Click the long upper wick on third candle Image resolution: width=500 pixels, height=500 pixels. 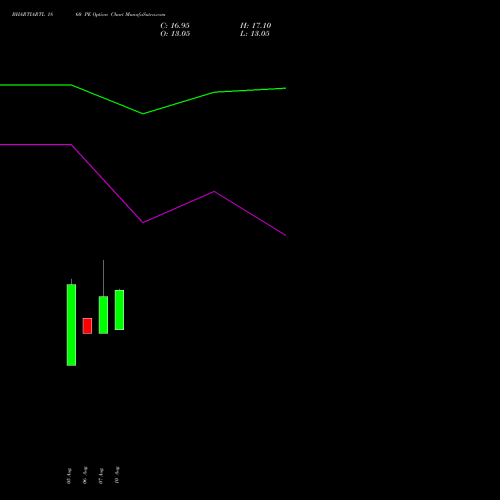click(x=103, y=278)
